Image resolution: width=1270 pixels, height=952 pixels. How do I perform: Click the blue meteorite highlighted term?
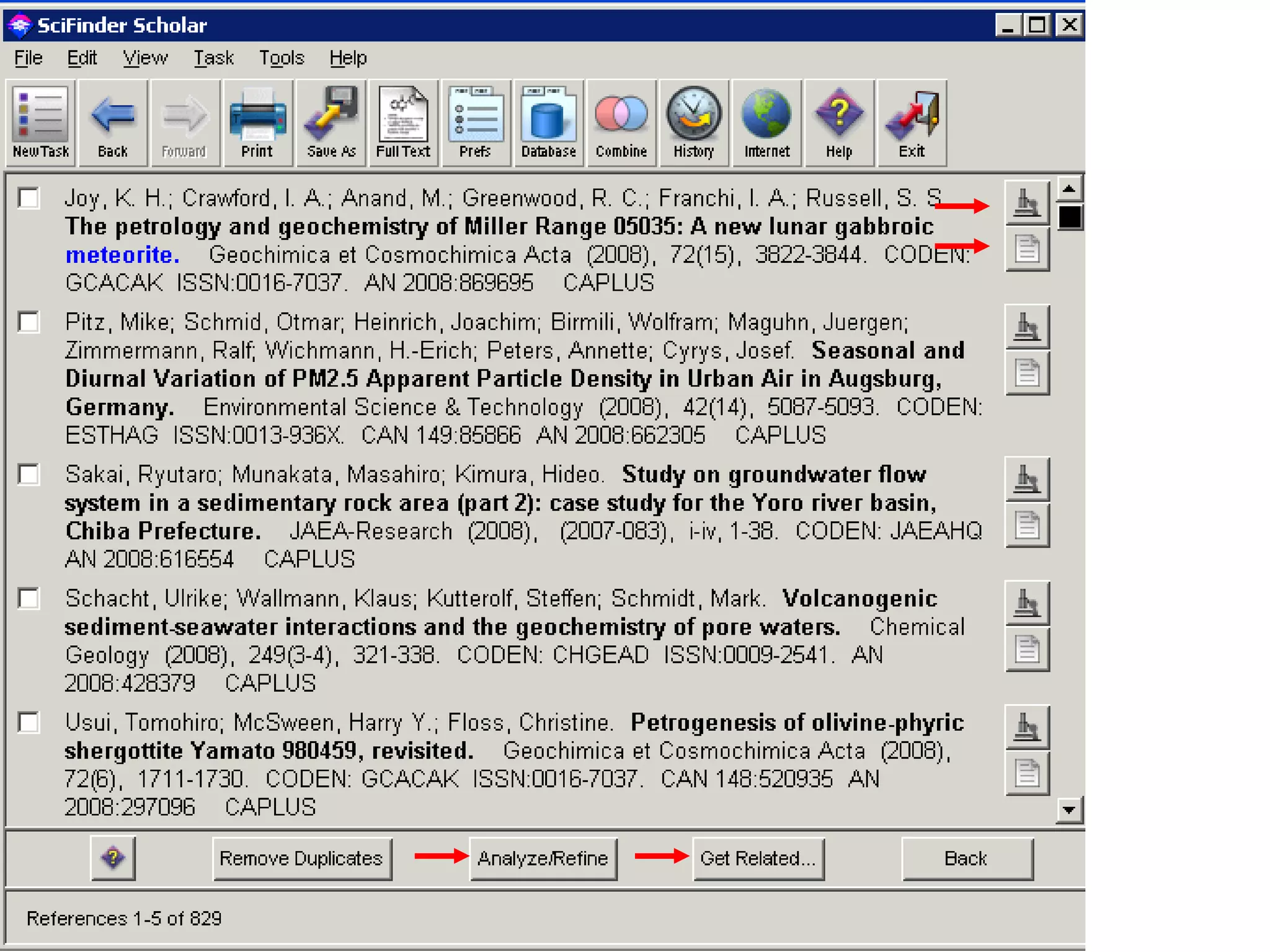(122, 255)
